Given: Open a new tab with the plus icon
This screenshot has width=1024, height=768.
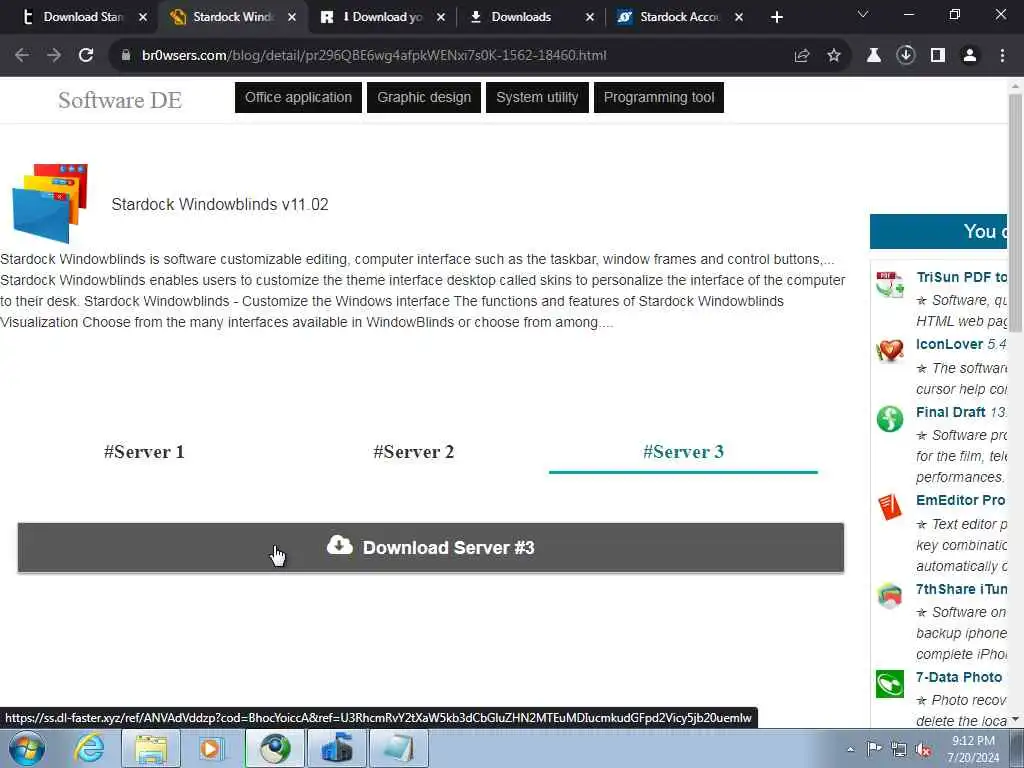Looking at the screenshot, I should [x=776, y=17].
